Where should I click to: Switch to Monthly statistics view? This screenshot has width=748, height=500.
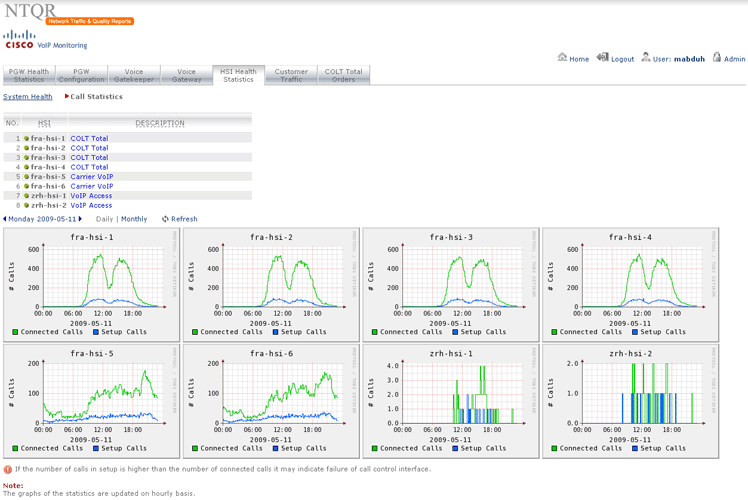134,219
